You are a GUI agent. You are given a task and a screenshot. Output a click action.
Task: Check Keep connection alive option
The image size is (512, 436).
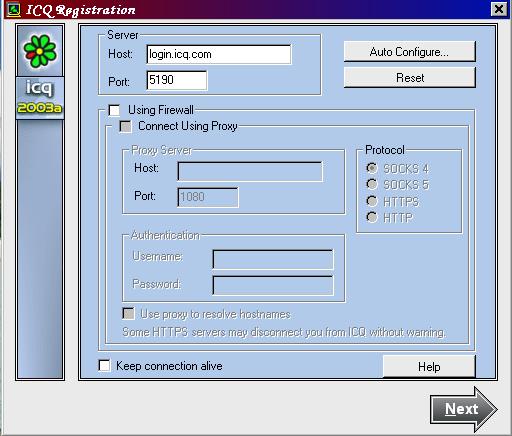[x=104, y=365]
